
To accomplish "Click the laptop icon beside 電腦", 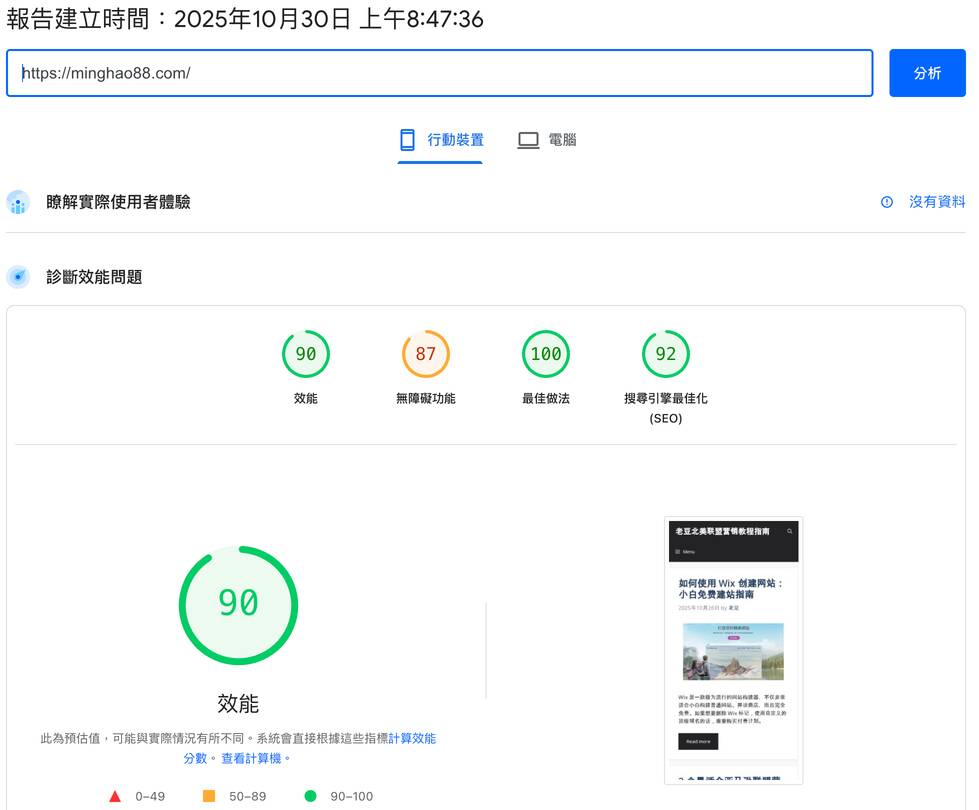I will [527, 139].
